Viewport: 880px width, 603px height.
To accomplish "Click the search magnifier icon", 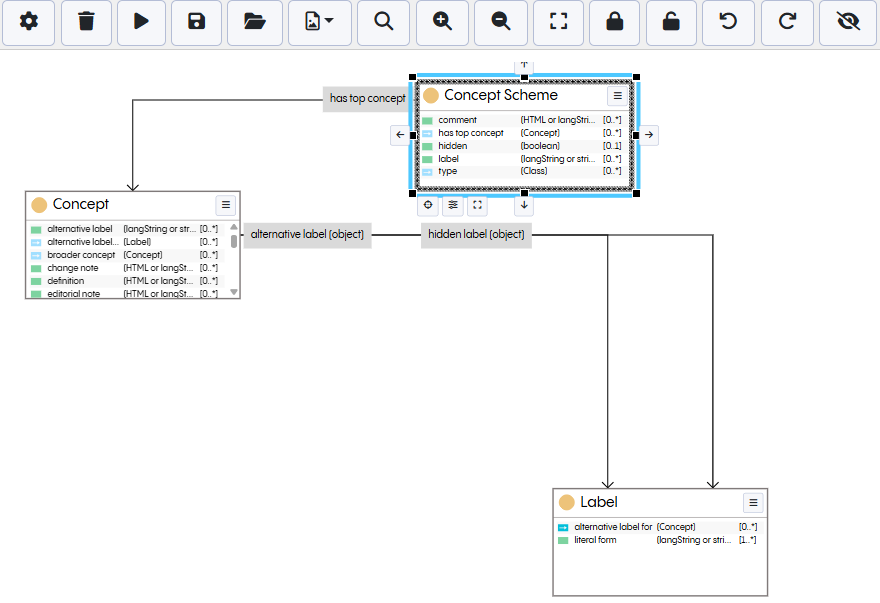I will tap(384, 22).
